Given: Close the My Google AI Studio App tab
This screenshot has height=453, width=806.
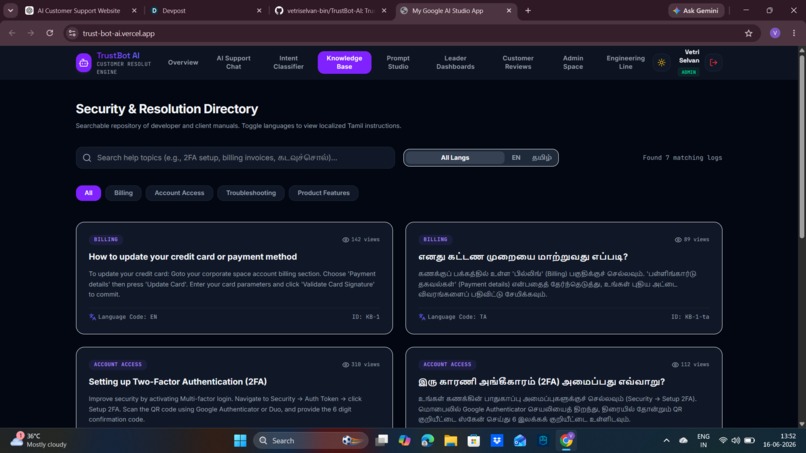Looking at the screenshot, I should point(509,10).
